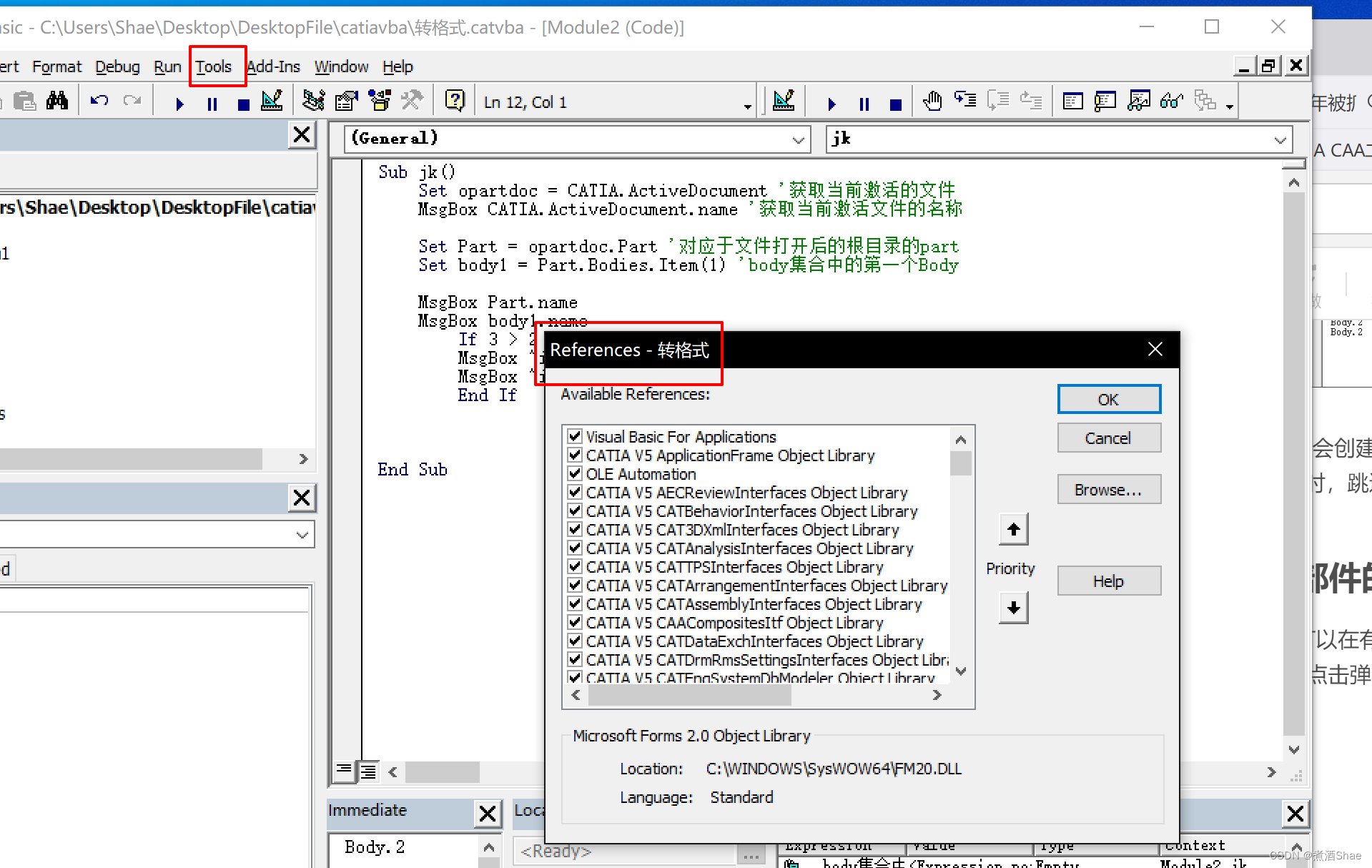The image size is (1372, 868).
Task: Toggle the OLE Automation checkbox
Action: pos(575,473)
